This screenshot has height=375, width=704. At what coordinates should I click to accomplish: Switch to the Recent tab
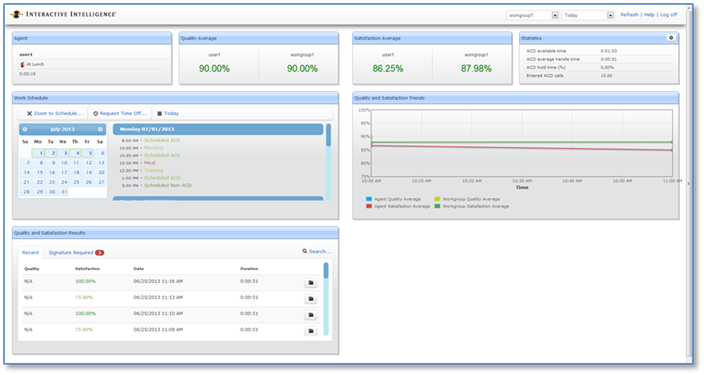[x=31, y=252]
